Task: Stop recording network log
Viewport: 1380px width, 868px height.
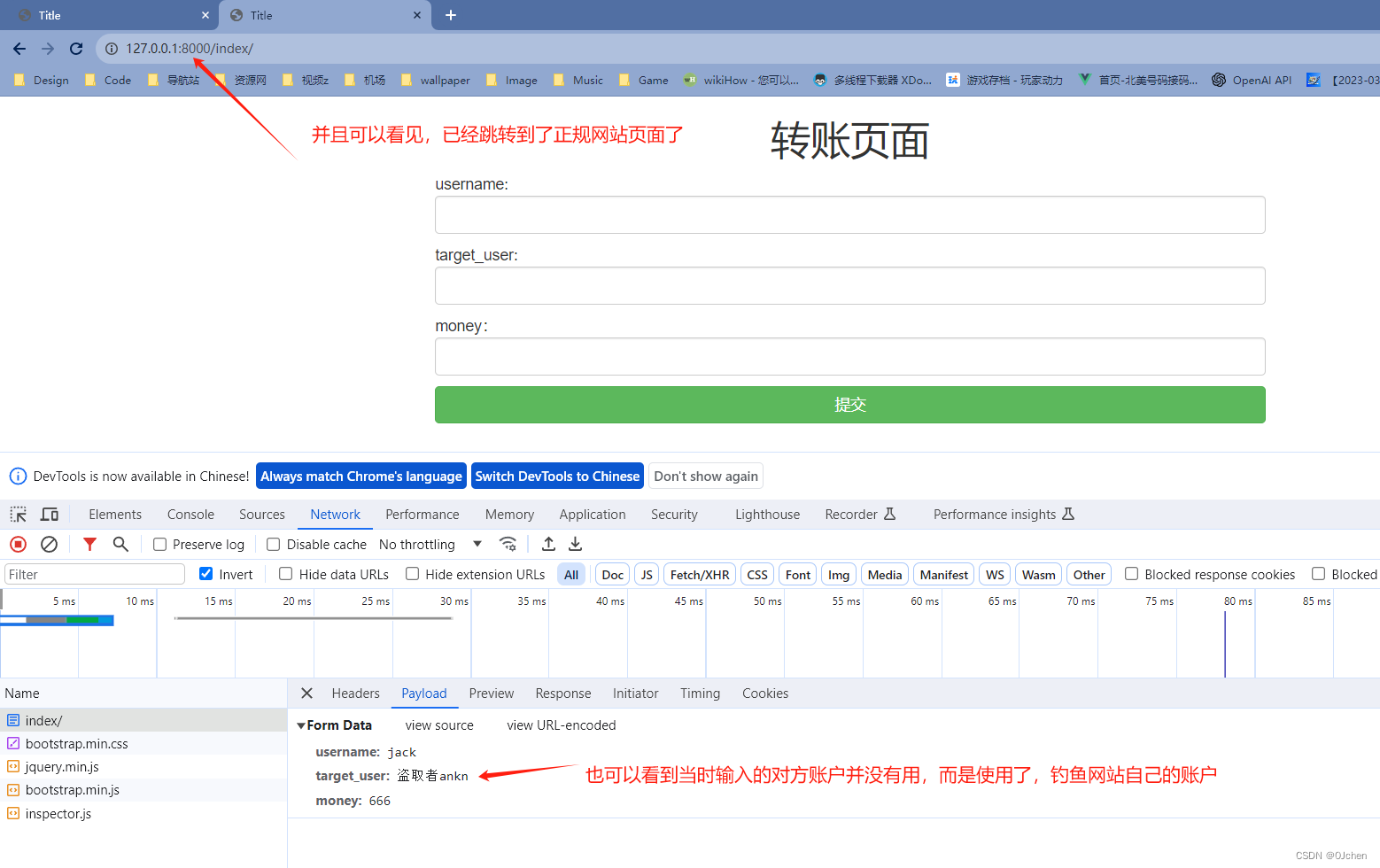Action: click(x=18, y=545)
